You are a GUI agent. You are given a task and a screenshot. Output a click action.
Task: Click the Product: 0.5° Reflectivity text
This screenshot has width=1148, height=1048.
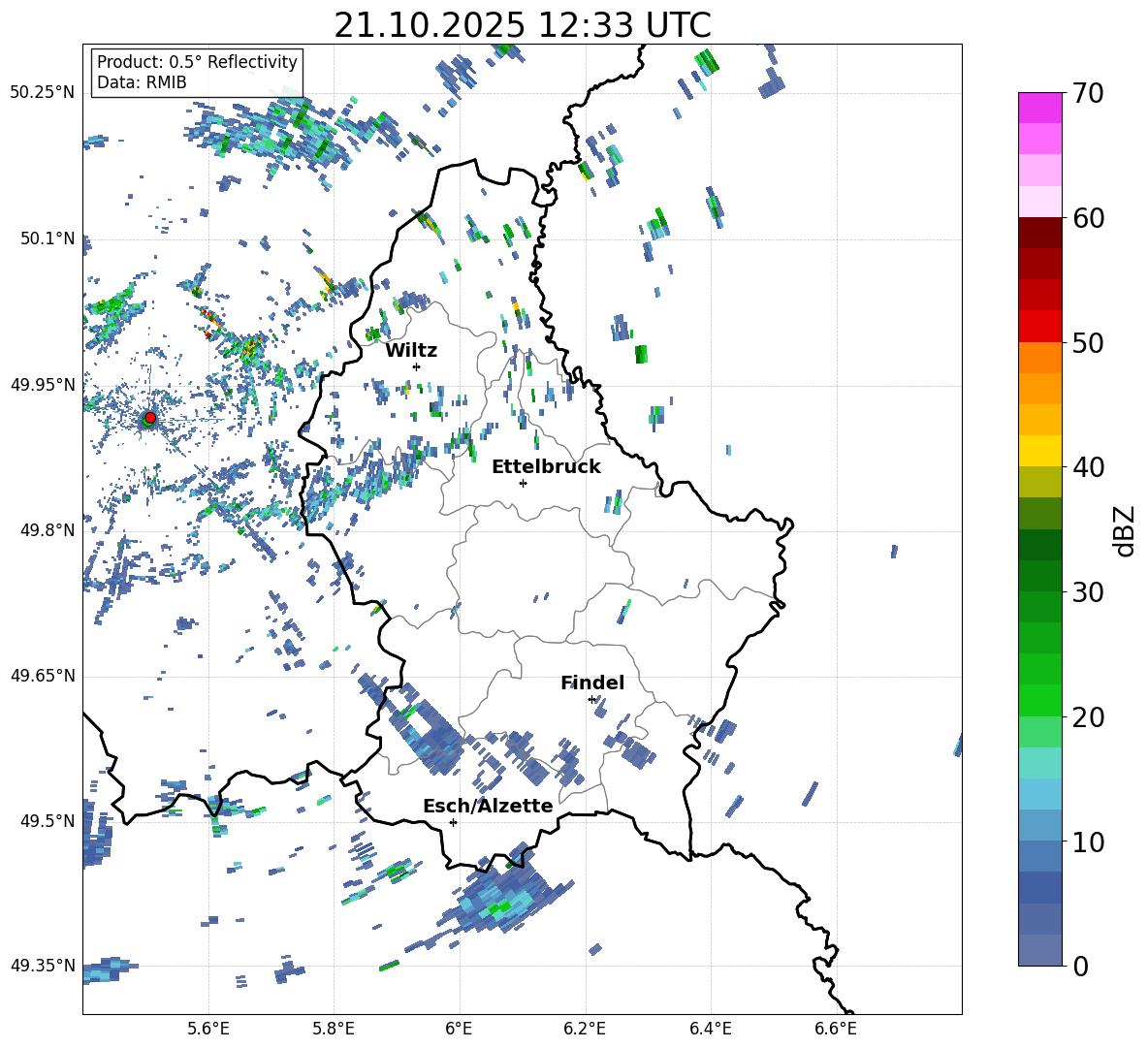[x=197, y=61]
